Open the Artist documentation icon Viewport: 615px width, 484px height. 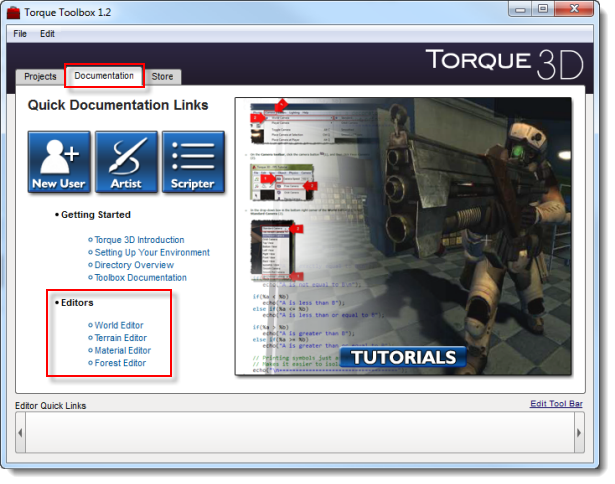tap(126, 162)
